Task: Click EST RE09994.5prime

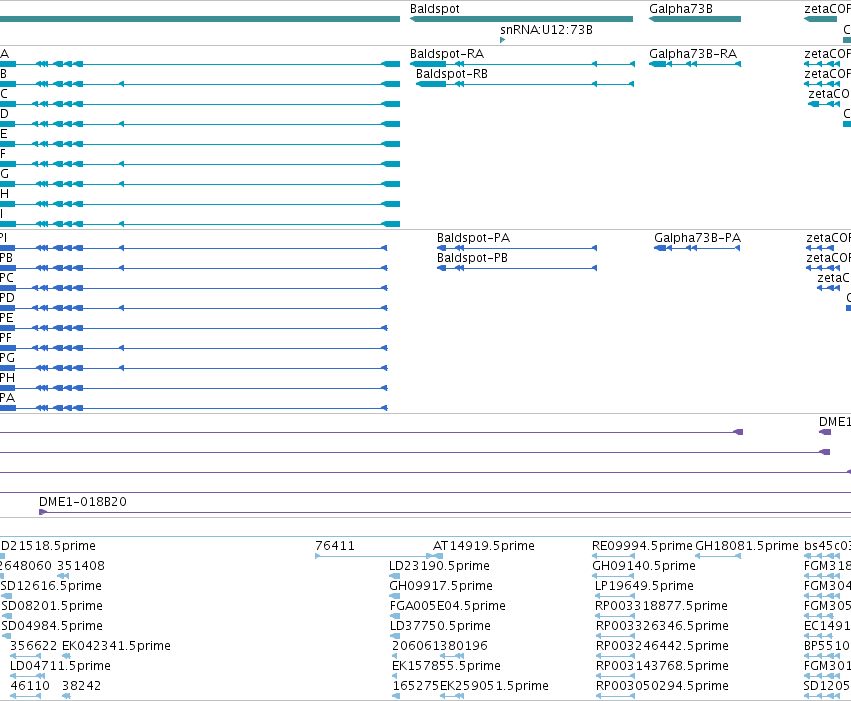Action: [x=642, y=545]
